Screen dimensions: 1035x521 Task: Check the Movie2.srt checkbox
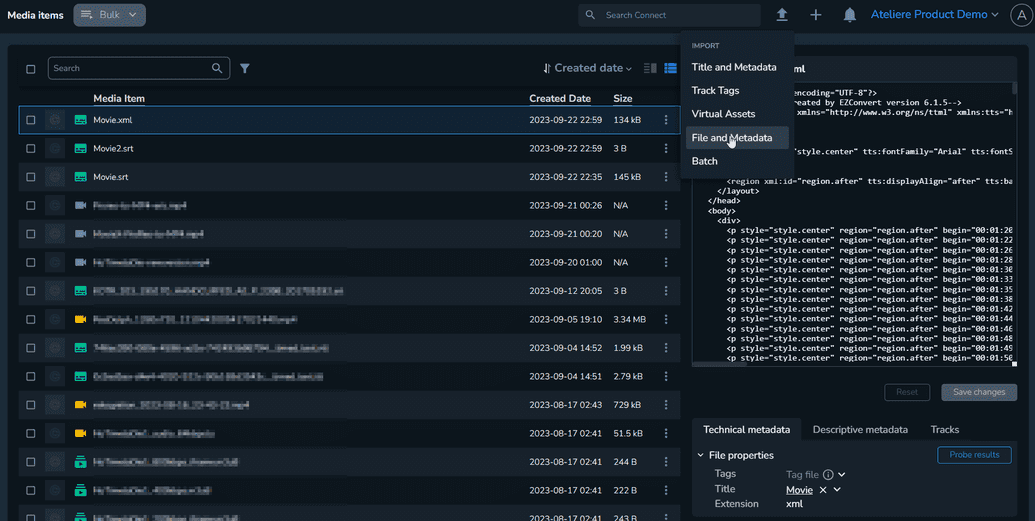[x=30, y=149]
